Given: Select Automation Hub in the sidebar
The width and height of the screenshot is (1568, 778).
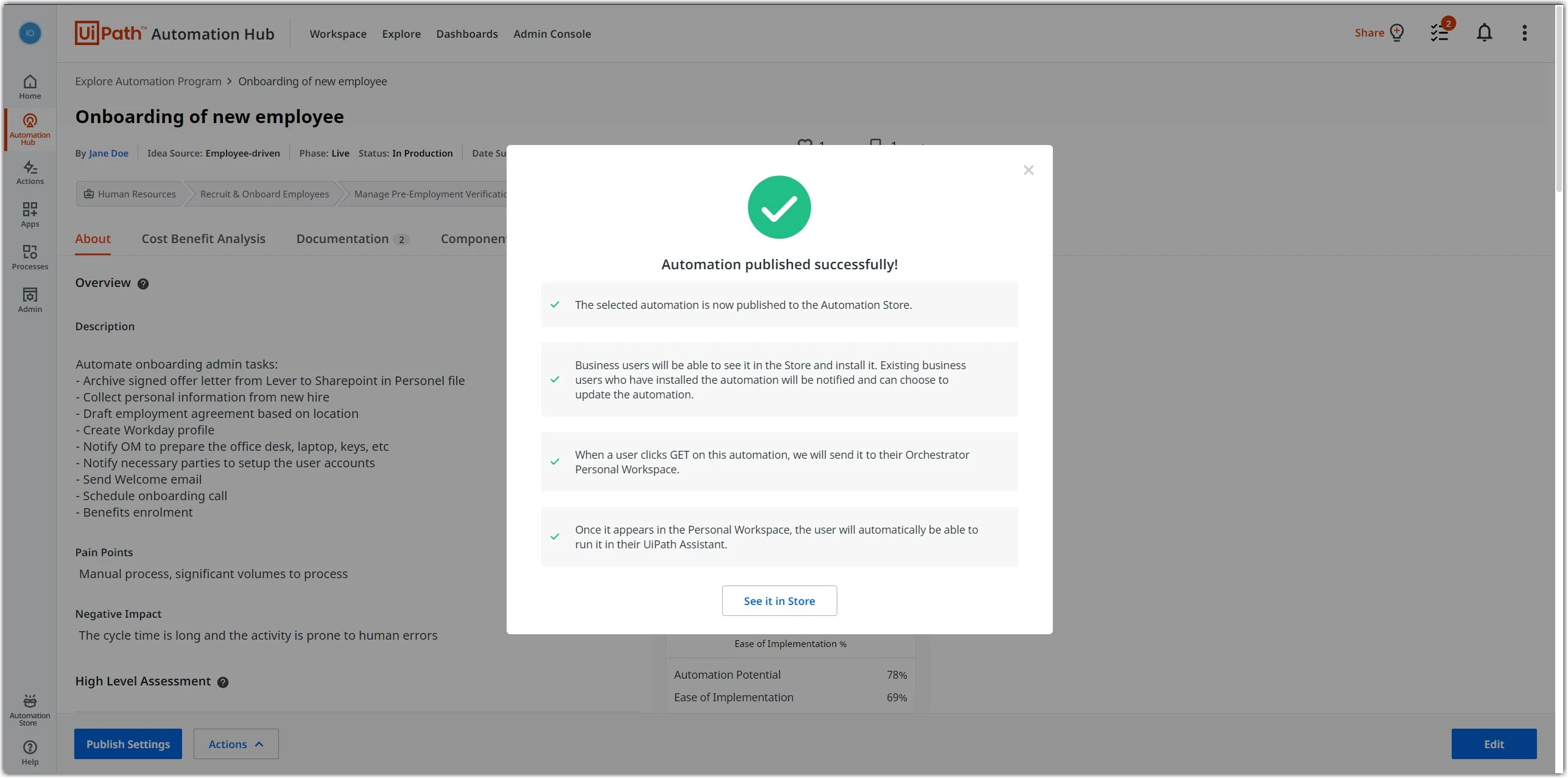Looking at the screenshot, I should pyautogui.click(x=30, y=129).
